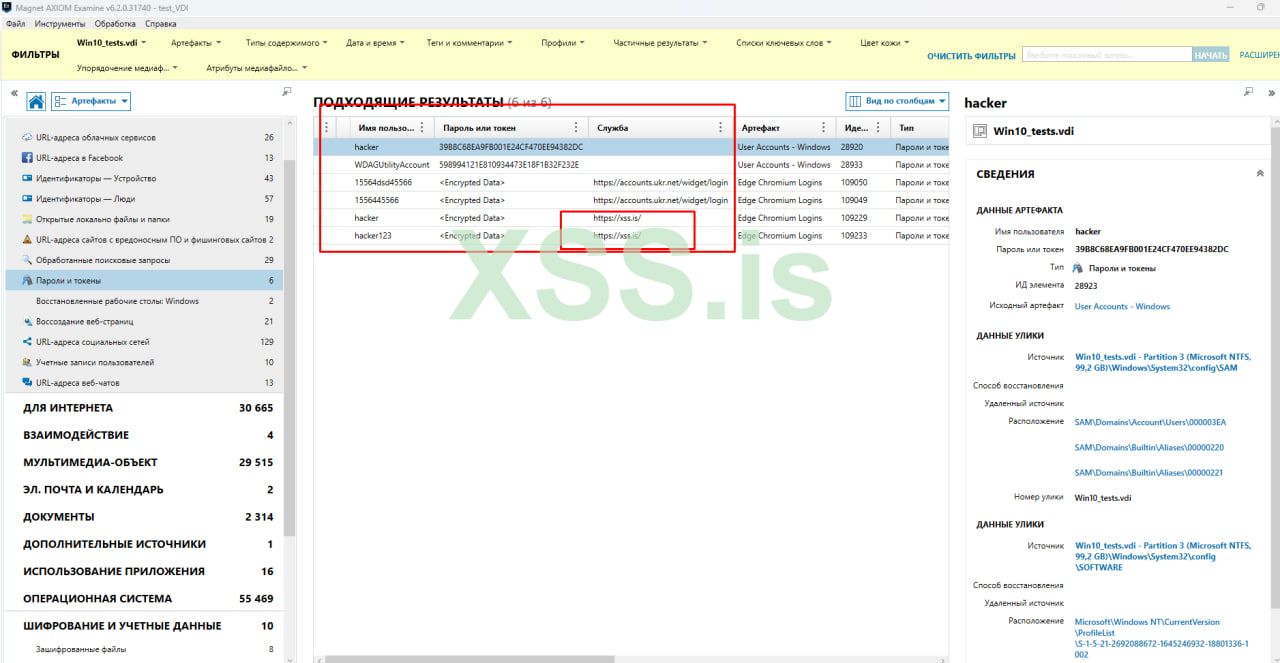
Task: Open the User Accounts - Windows source link
Action: tap(1122, 307)
